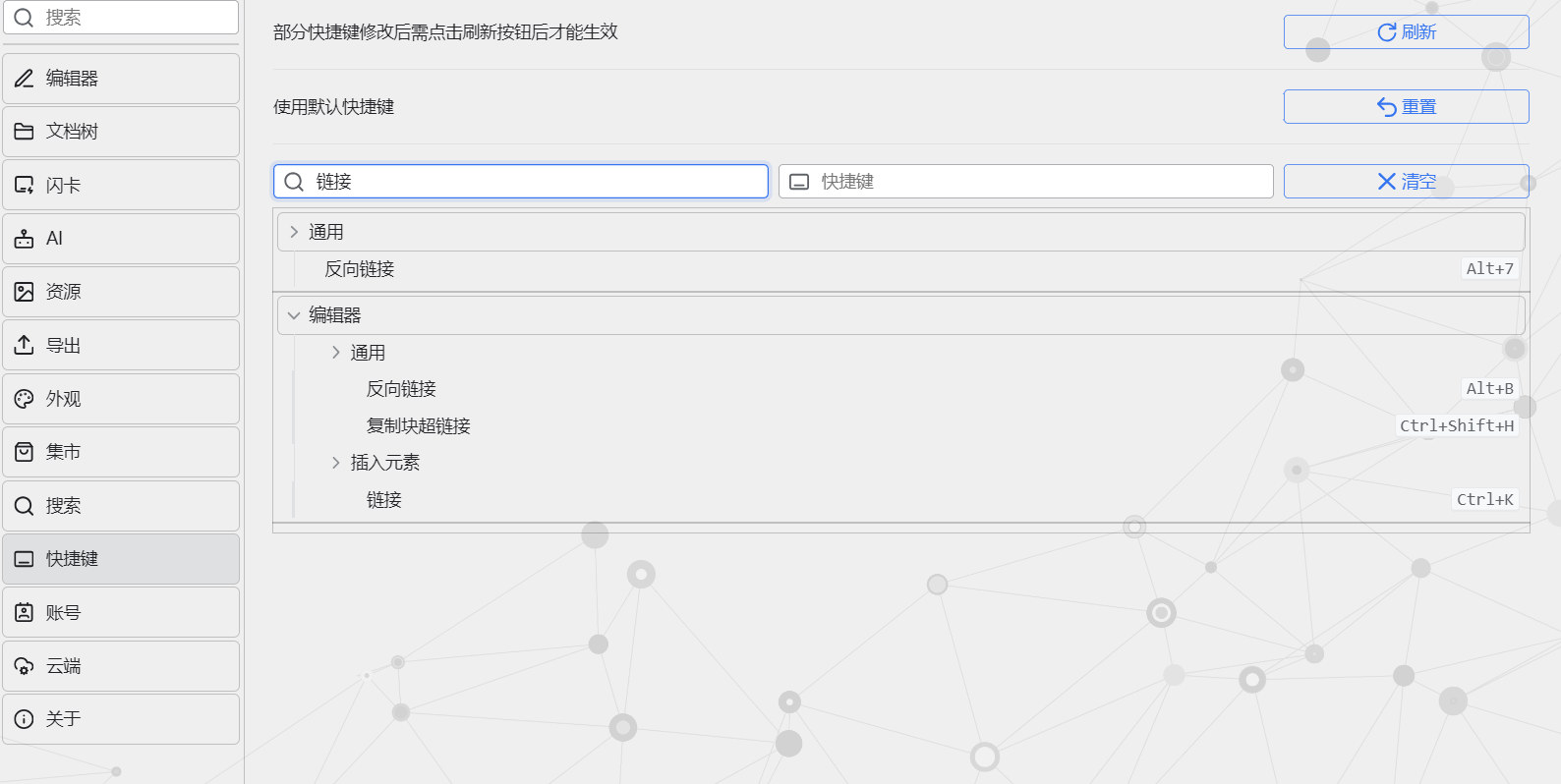The width and height of the screenshot is (1561, 784).
Task: Click the 重置 reset button
Action: point(1406,107)
